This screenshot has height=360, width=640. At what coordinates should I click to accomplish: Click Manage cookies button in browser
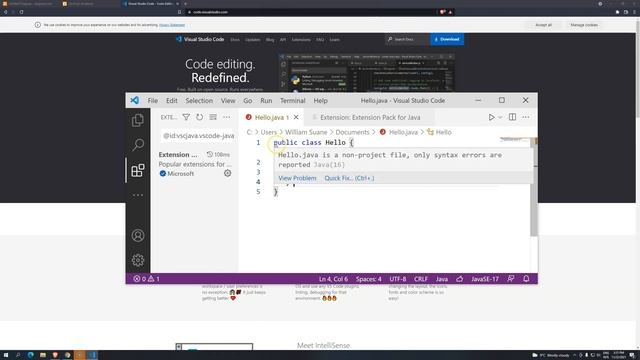click(584, 25)
